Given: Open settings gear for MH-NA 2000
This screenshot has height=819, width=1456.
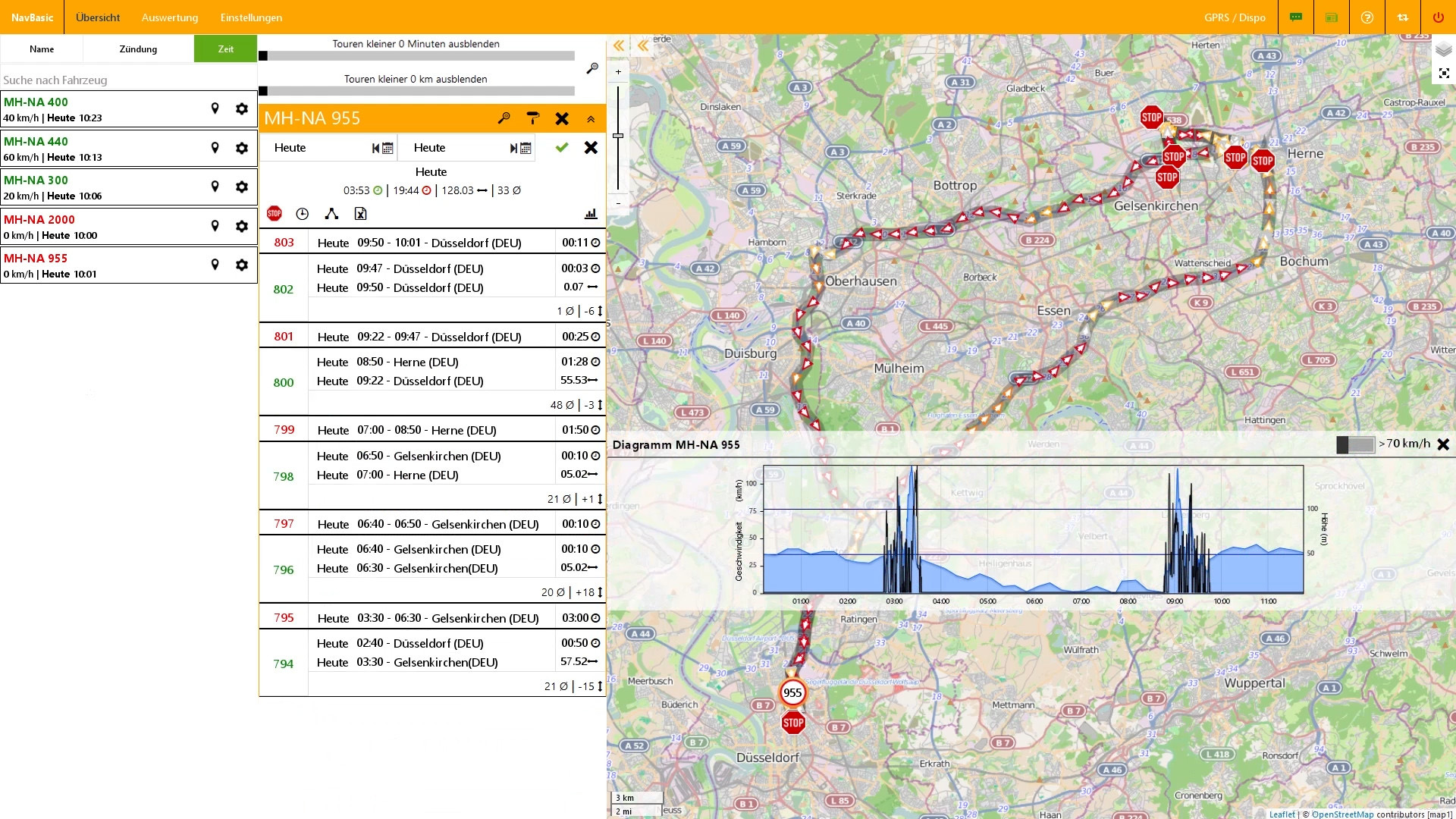Looking at the screenshot, I should tap(242, 226).
